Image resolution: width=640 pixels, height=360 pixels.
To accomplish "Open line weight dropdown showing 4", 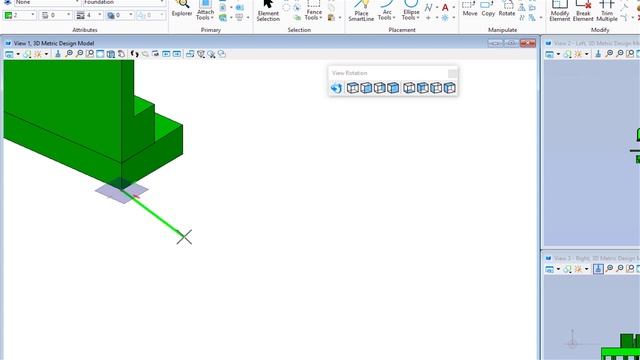I will (x=99, y=15).
